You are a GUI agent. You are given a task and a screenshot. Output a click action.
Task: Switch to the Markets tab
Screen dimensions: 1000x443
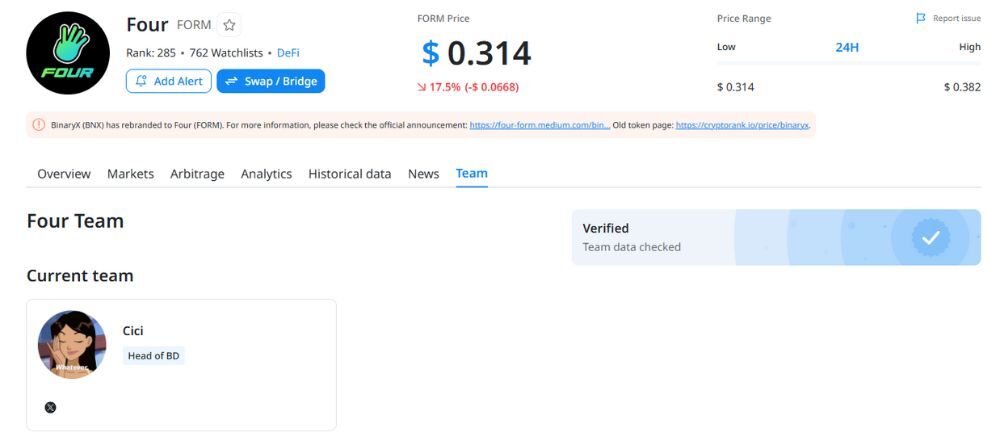click(130, 174)
